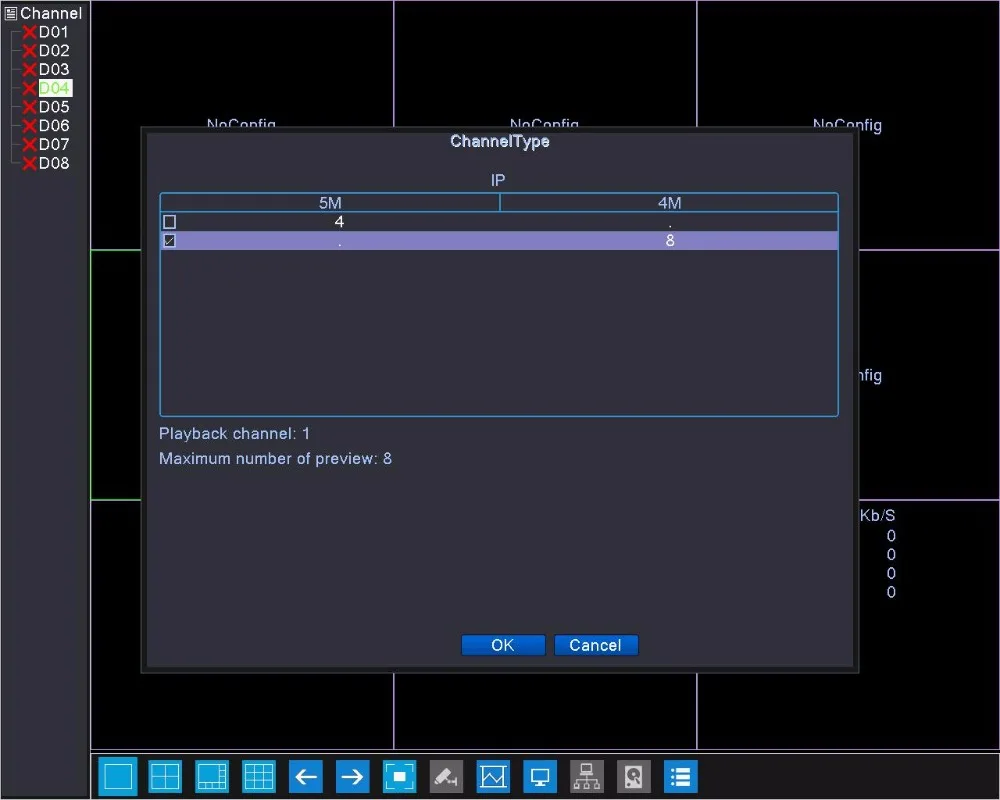Click the Kb/S bitrate label
Screen dimensions: 1000x800
(x=878, y=515)
